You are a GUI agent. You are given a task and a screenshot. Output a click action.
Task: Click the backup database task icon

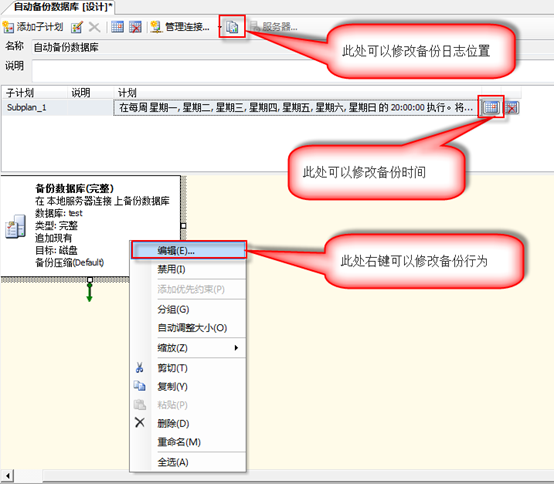pos(15,226)
